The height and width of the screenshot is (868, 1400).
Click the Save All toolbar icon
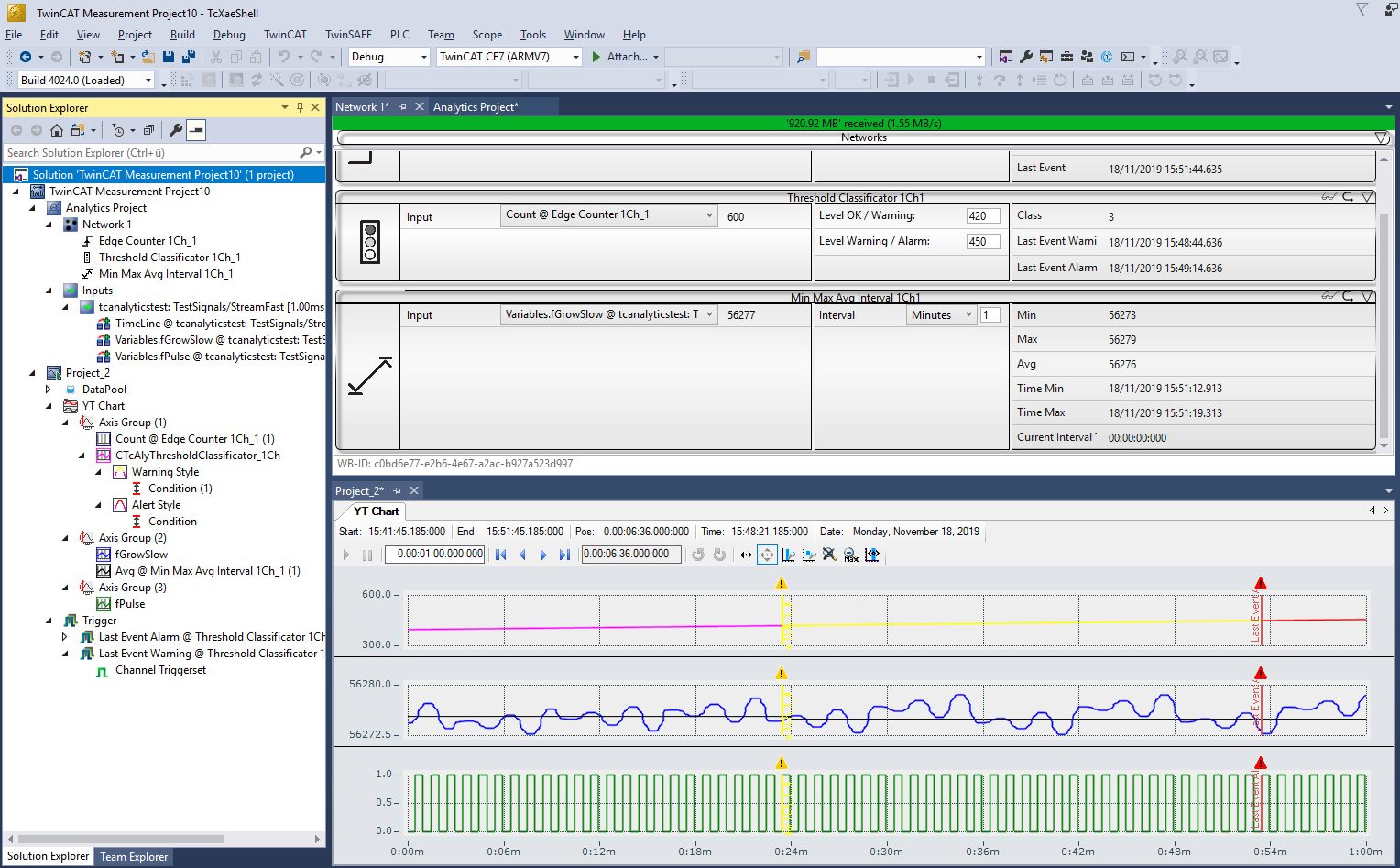point(189,57)
